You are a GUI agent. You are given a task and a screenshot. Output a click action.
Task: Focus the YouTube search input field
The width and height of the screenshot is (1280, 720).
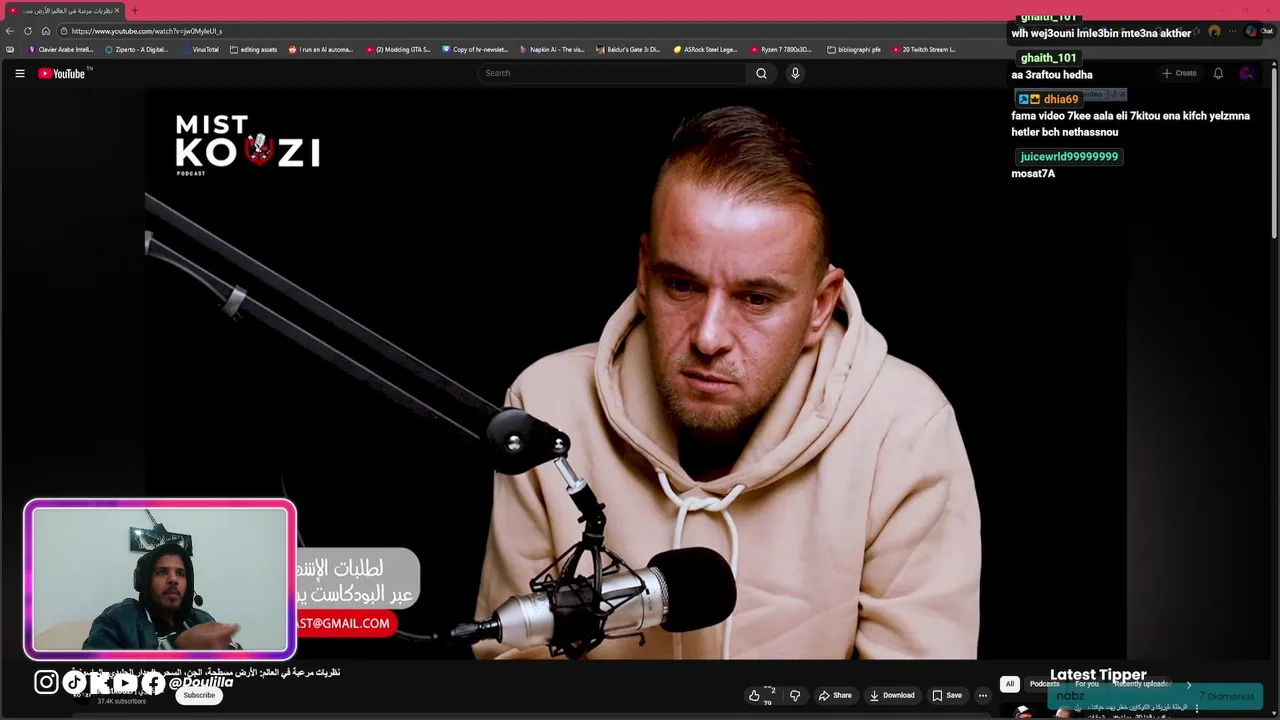[x=613, y=73]
